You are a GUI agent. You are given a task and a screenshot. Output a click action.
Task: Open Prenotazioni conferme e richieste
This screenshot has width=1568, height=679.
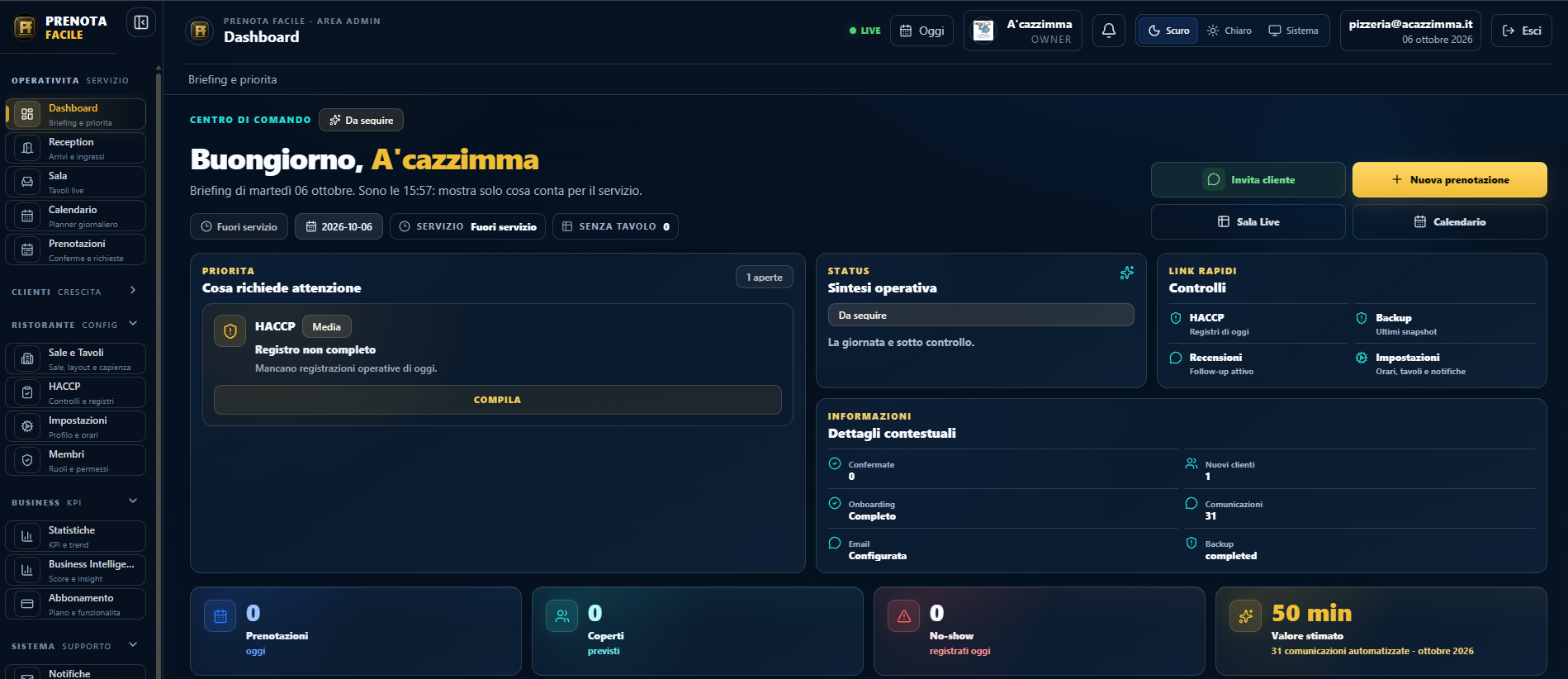[x=76, y=249]
